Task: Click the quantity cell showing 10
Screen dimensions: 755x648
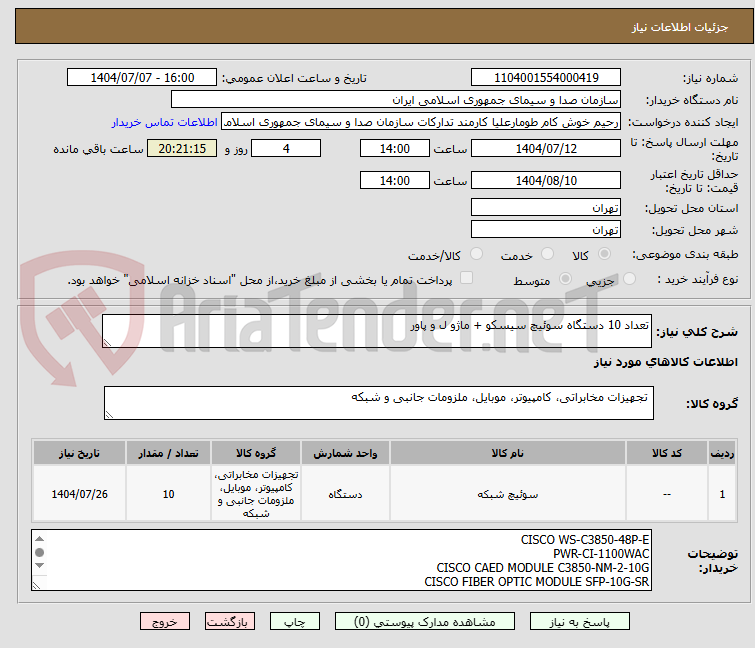Action: click(x=168, y=494)
